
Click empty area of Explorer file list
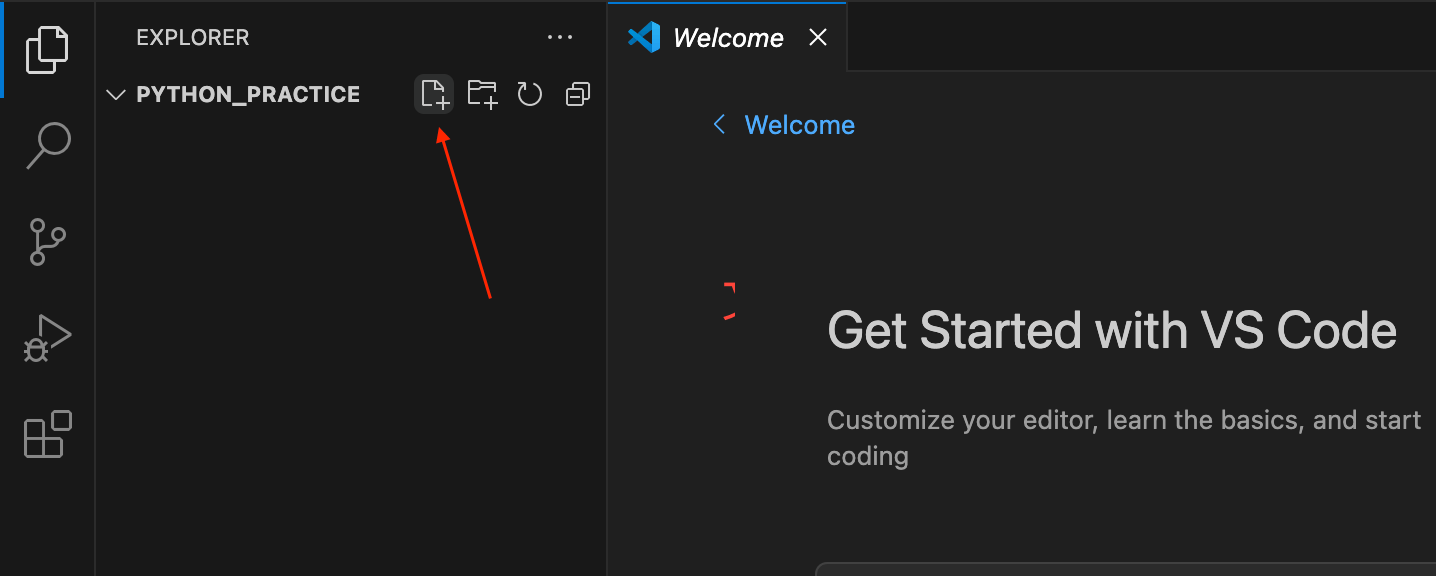[350, 350]
